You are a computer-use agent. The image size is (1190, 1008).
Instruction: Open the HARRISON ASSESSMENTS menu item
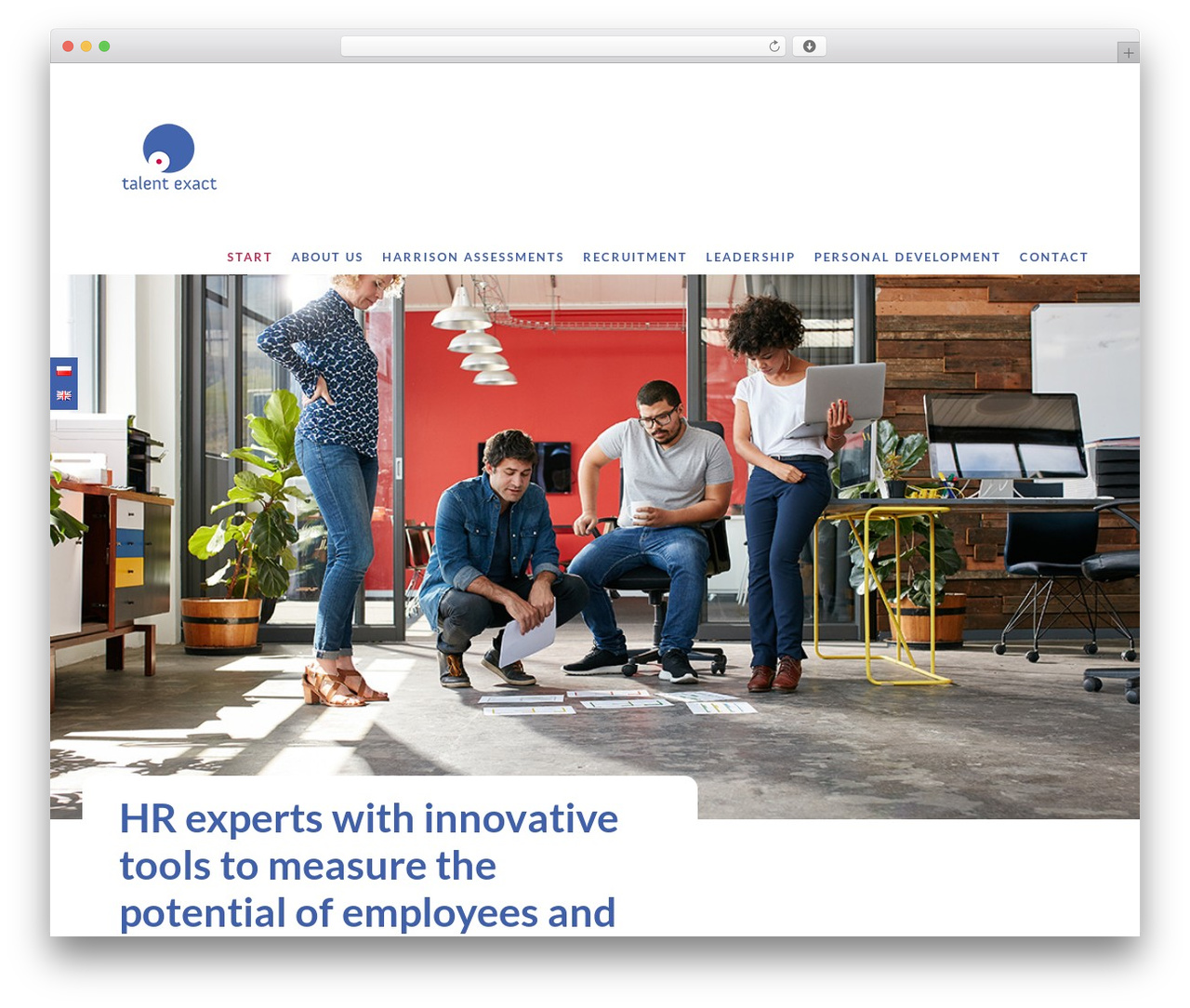pyautogui.click(x=472, y=258)
